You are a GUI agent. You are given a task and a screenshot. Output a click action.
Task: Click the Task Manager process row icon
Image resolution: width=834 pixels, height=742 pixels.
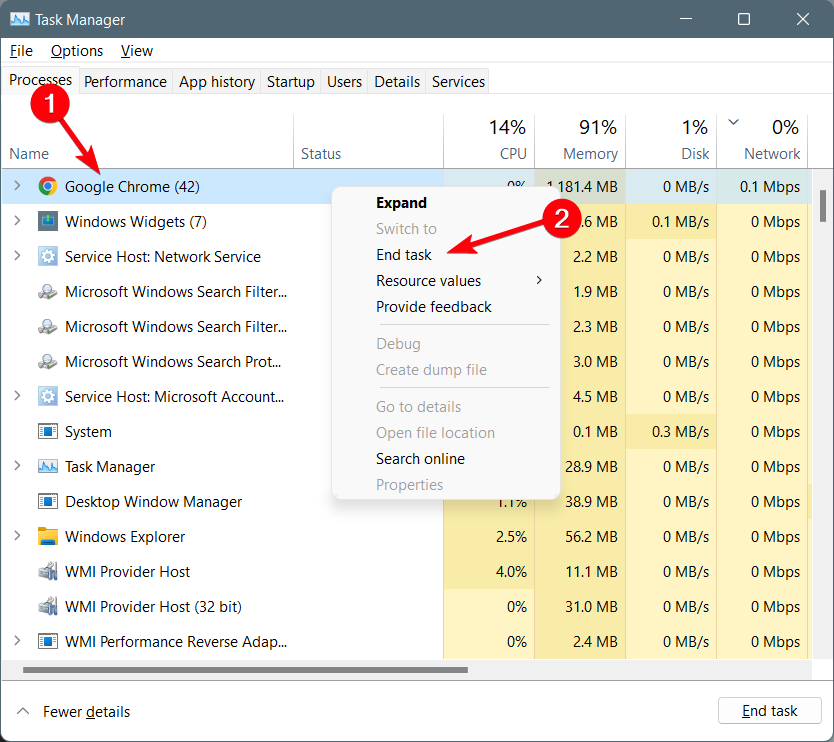48,466
